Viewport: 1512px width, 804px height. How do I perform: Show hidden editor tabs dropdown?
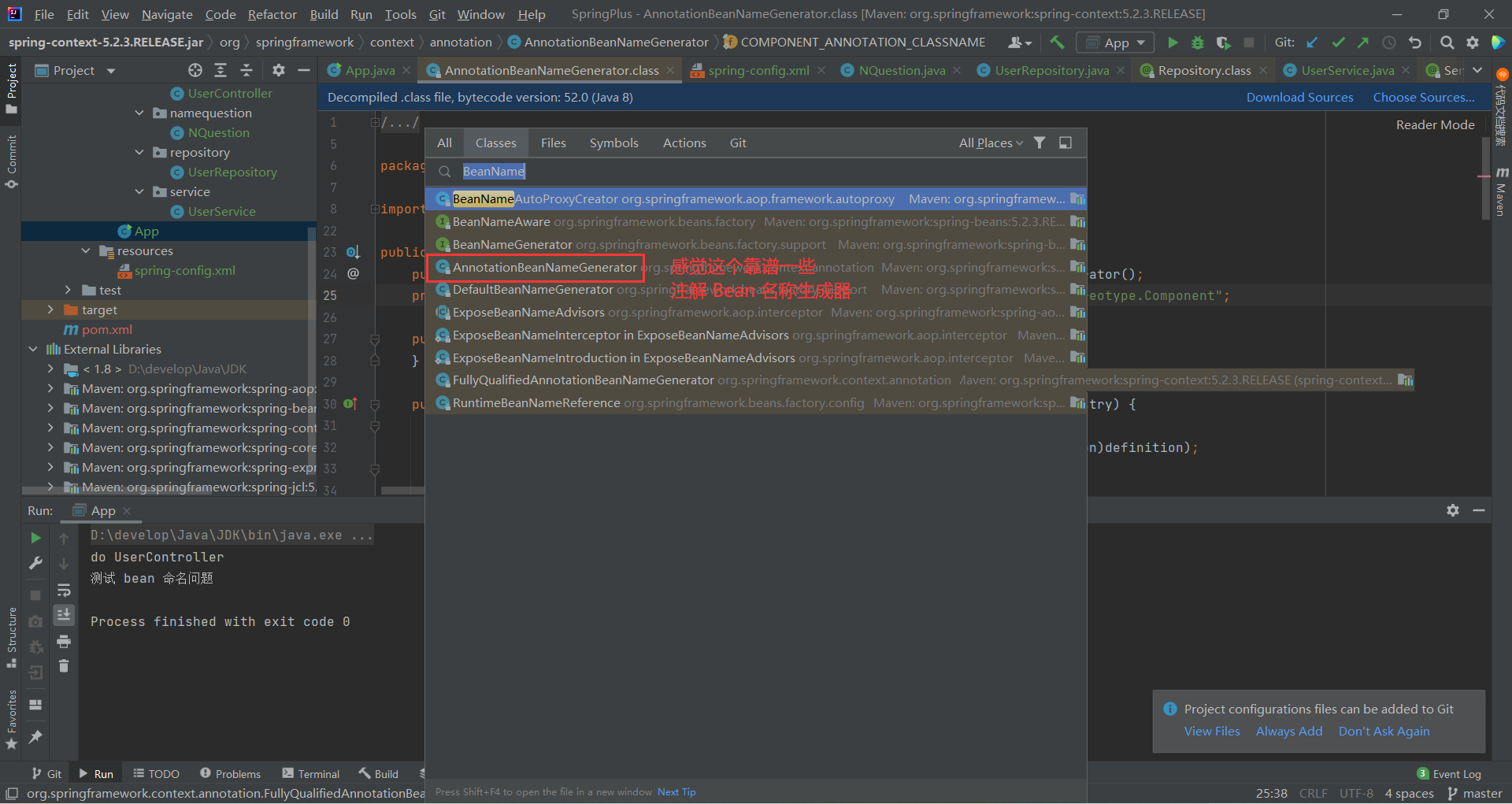click(x=1477, y=70)
